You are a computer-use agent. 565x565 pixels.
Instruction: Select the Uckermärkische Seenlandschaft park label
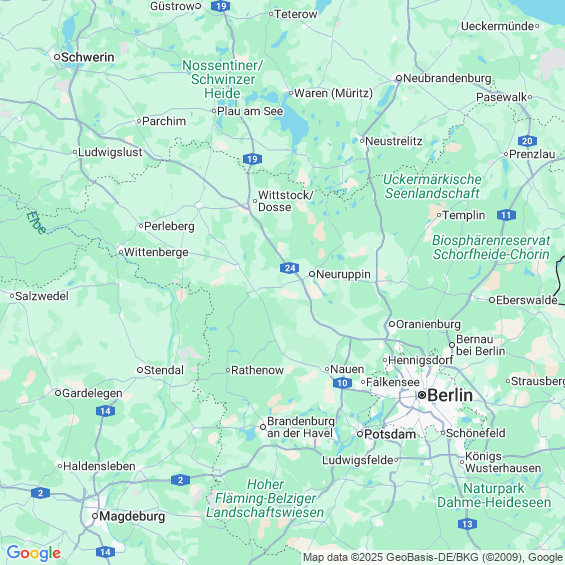432,186
